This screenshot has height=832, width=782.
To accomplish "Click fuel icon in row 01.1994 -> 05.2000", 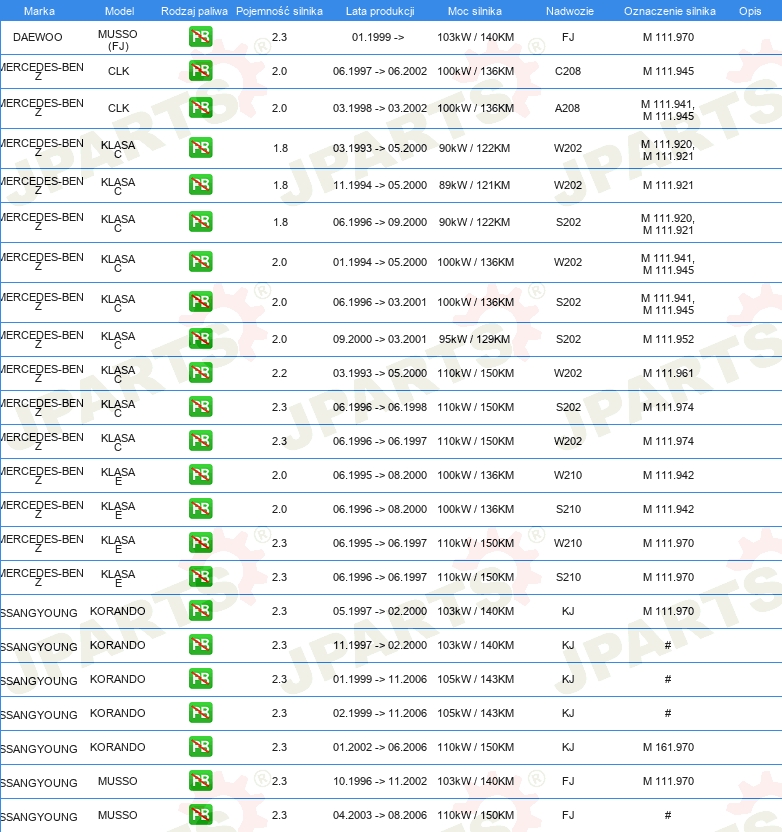I will coord(201,262).
